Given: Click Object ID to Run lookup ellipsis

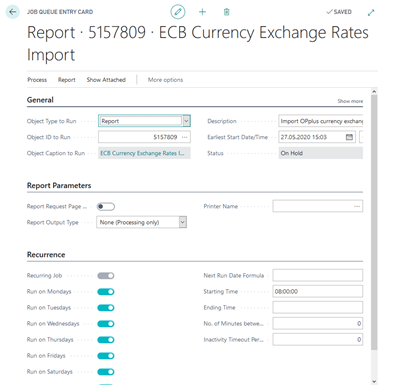Looking at the screenshot, I should 185,137.
